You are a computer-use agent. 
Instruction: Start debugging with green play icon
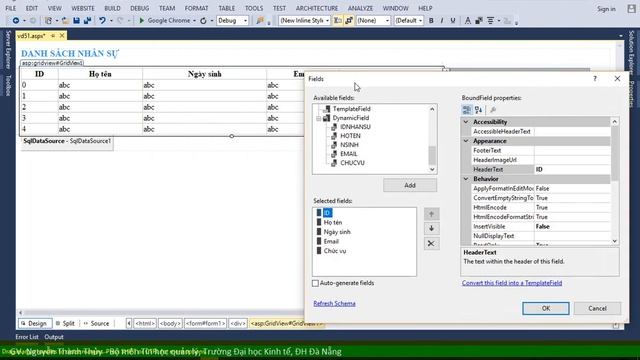point(142,20)
